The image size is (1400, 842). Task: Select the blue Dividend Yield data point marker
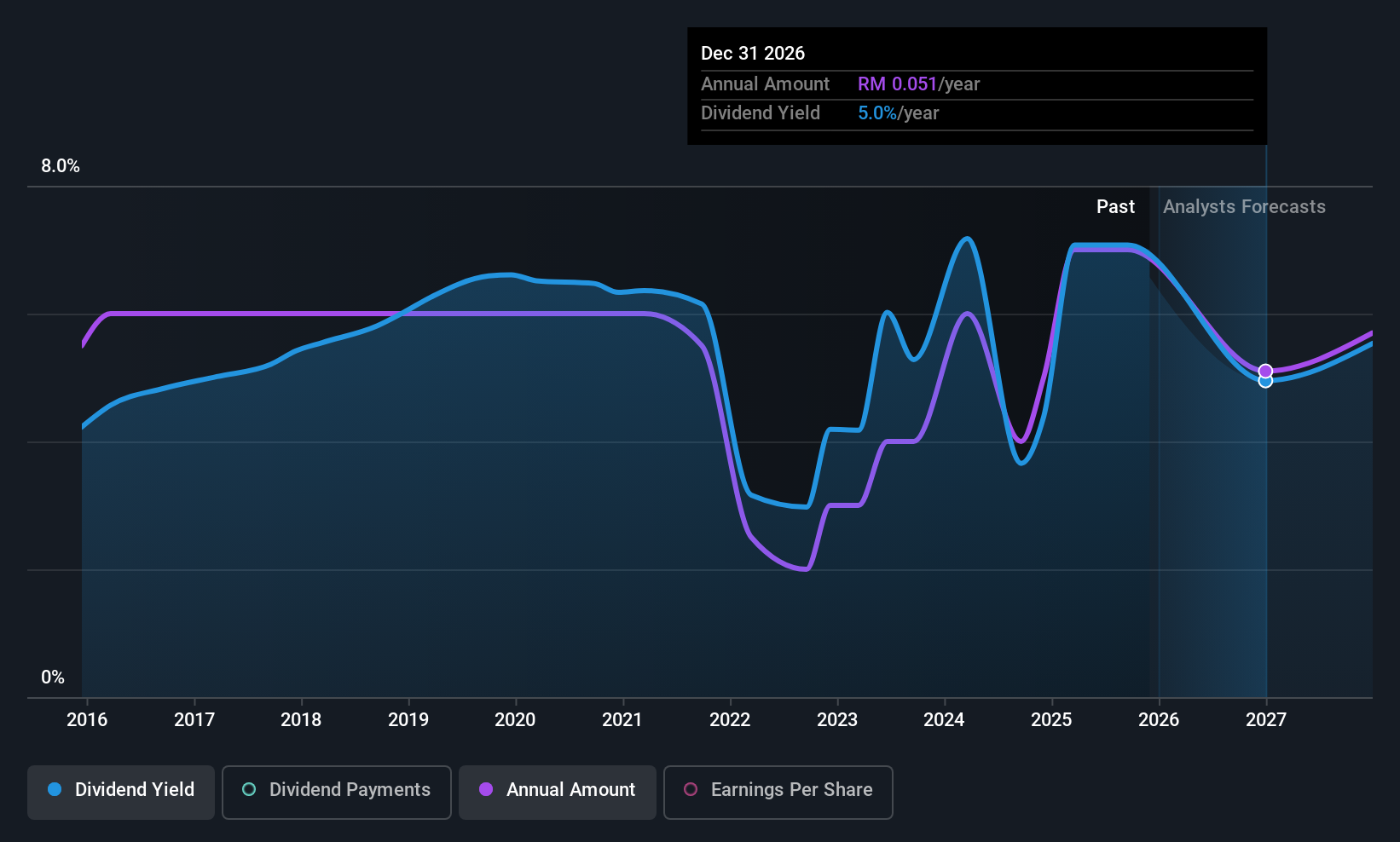click(x=1265, y=381)
